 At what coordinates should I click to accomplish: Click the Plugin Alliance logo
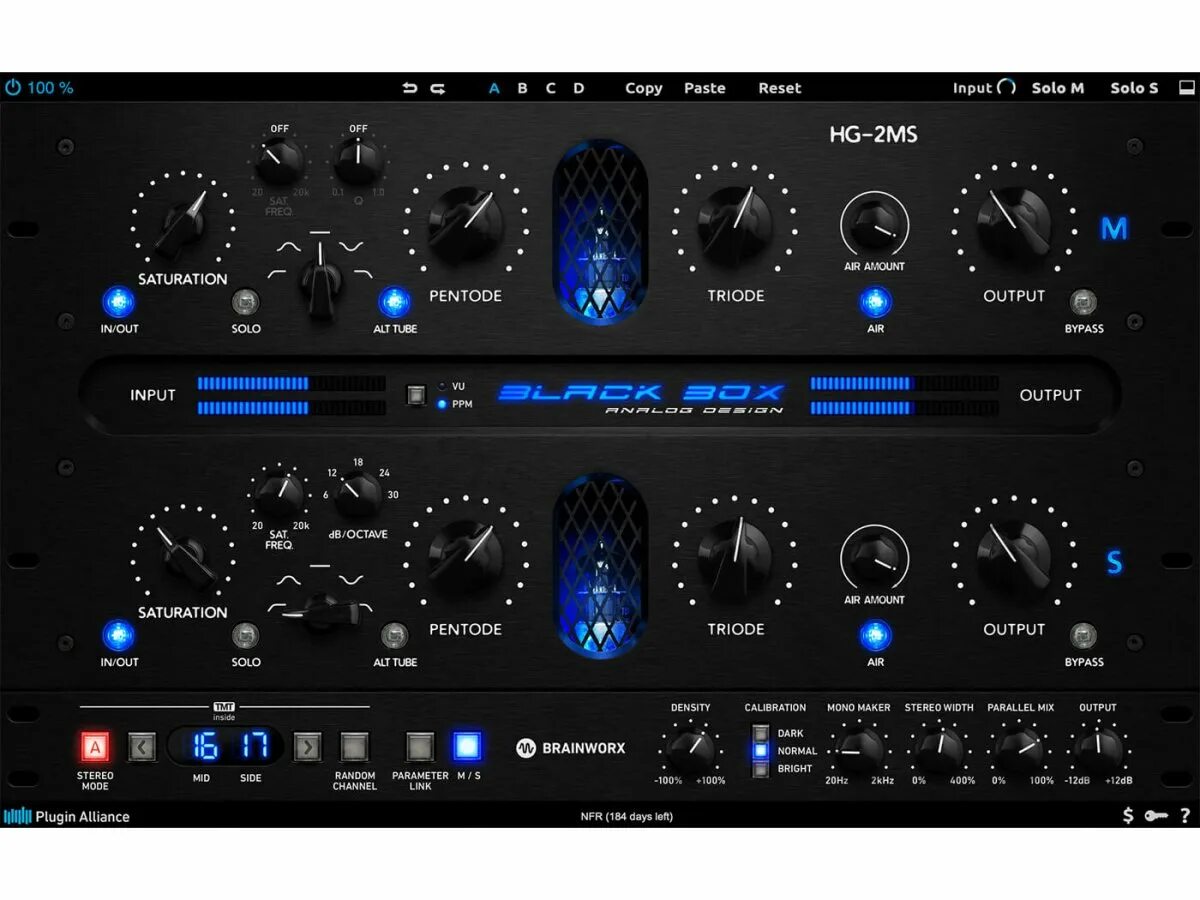point(67,816)
